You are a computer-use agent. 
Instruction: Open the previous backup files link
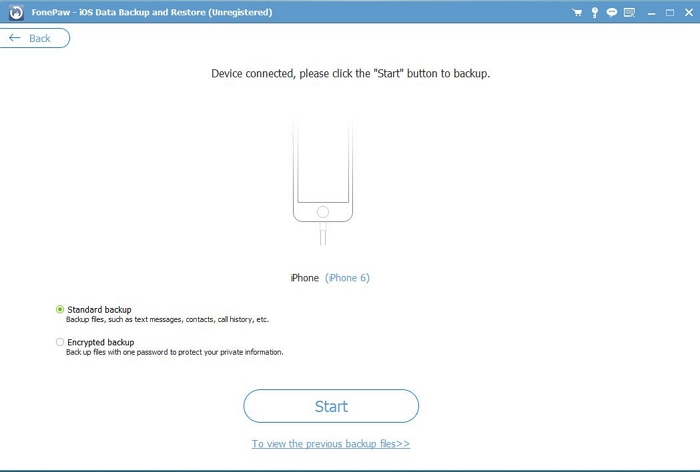point(331,444)
